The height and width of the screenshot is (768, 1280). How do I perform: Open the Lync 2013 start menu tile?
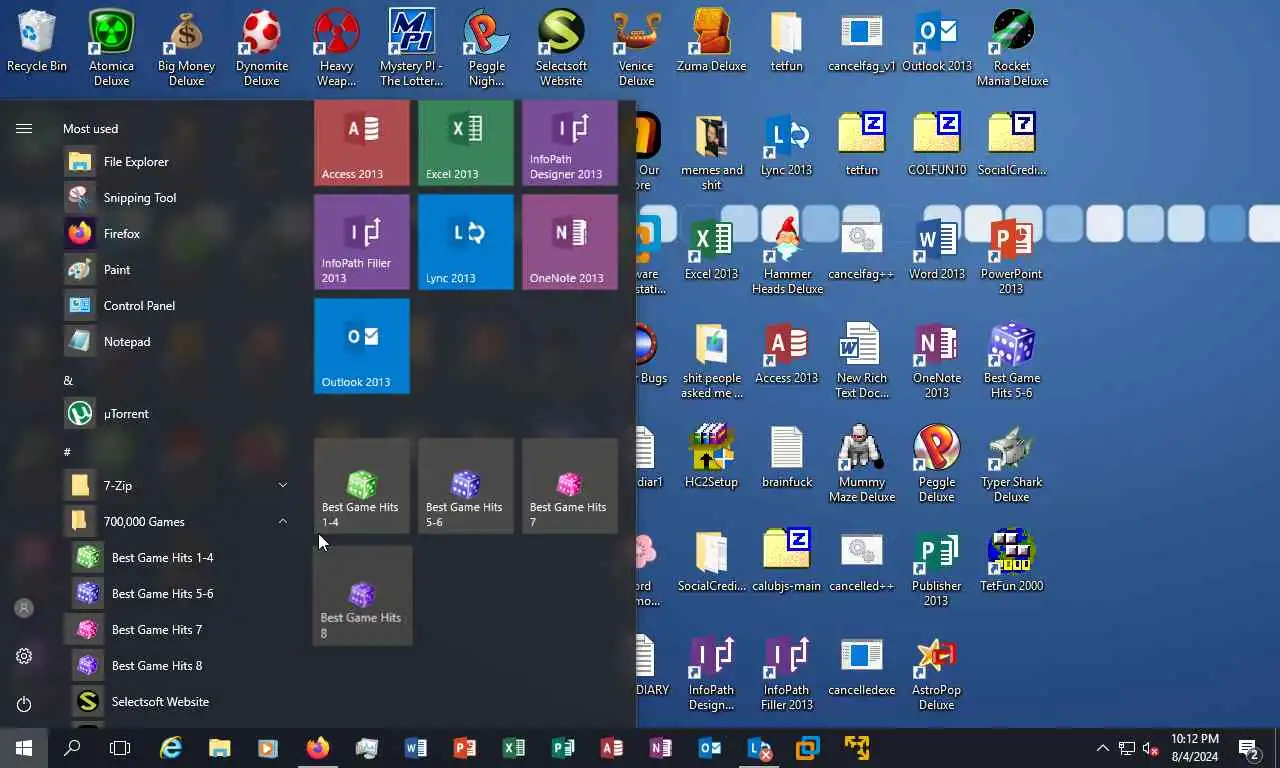[466, 242]
